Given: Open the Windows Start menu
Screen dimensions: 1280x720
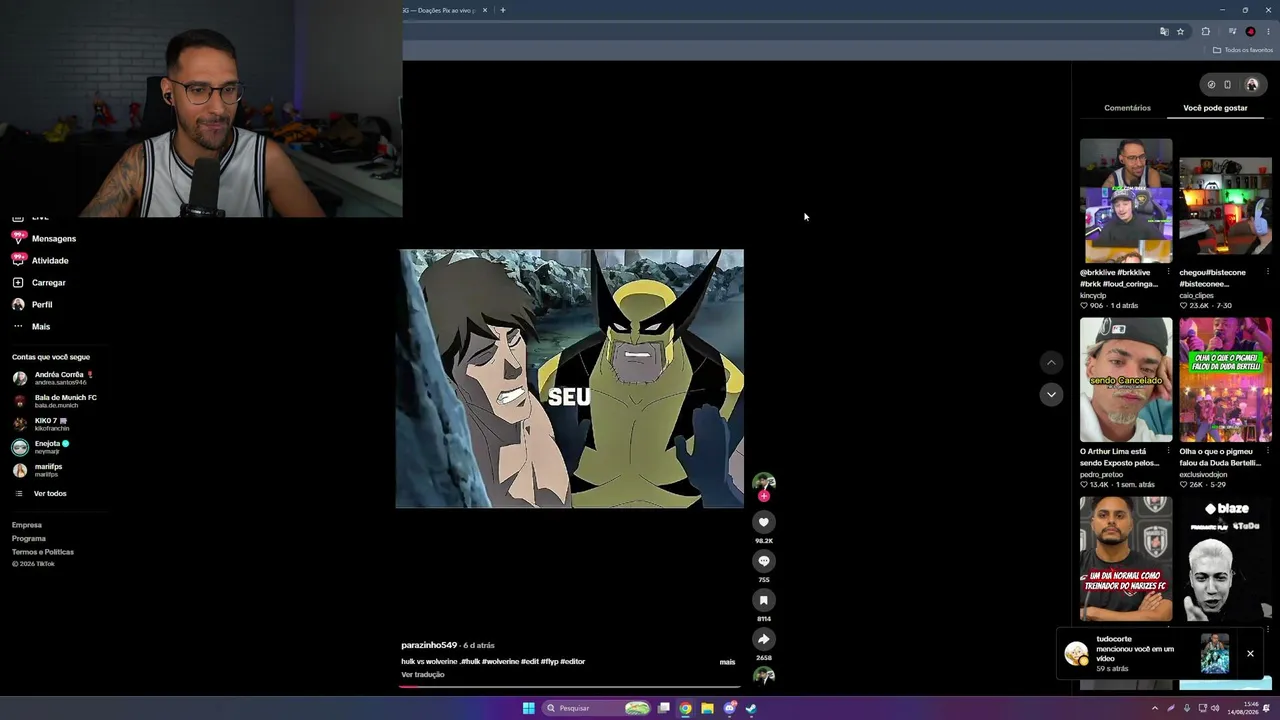Looking at the screenshot, I should (528, 708).
